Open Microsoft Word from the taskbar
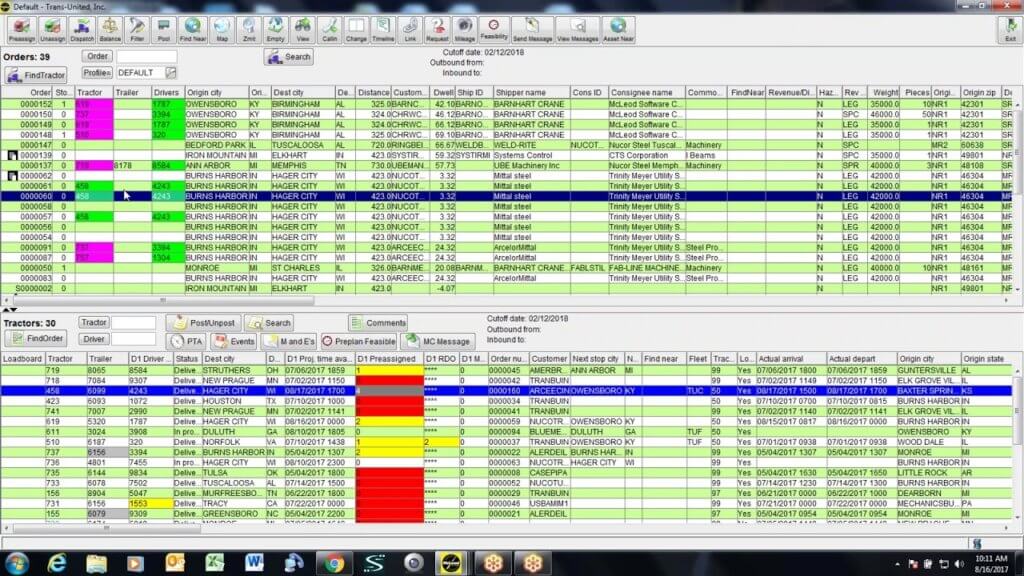 254,563
